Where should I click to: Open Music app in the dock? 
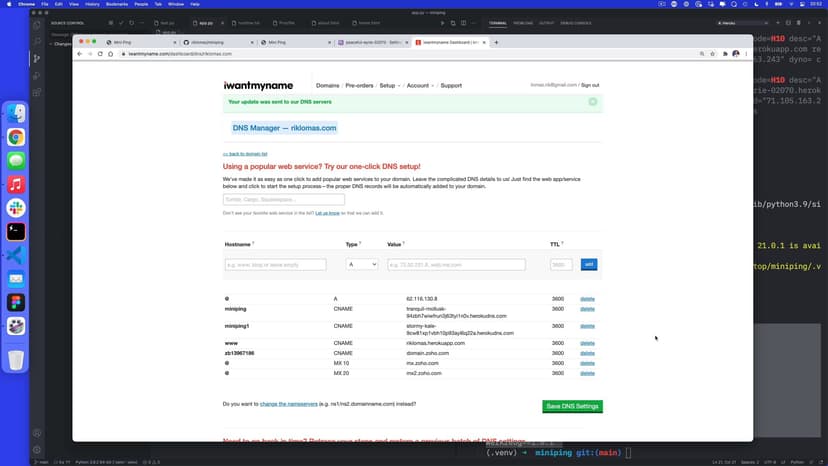click(x=16, y=185)
